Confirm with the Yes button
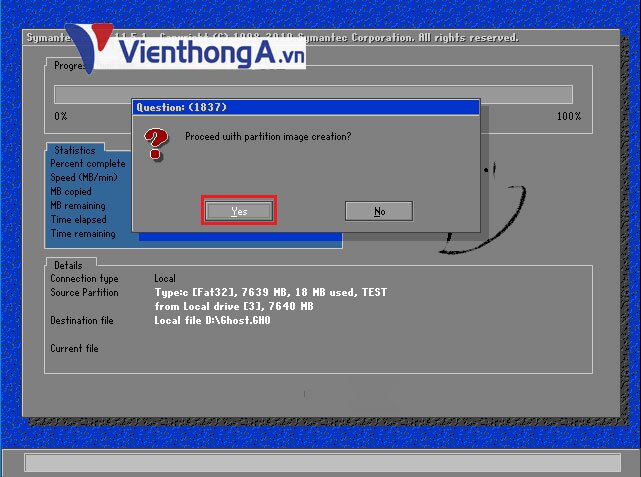The image size is (641, 477). (239, 211)
